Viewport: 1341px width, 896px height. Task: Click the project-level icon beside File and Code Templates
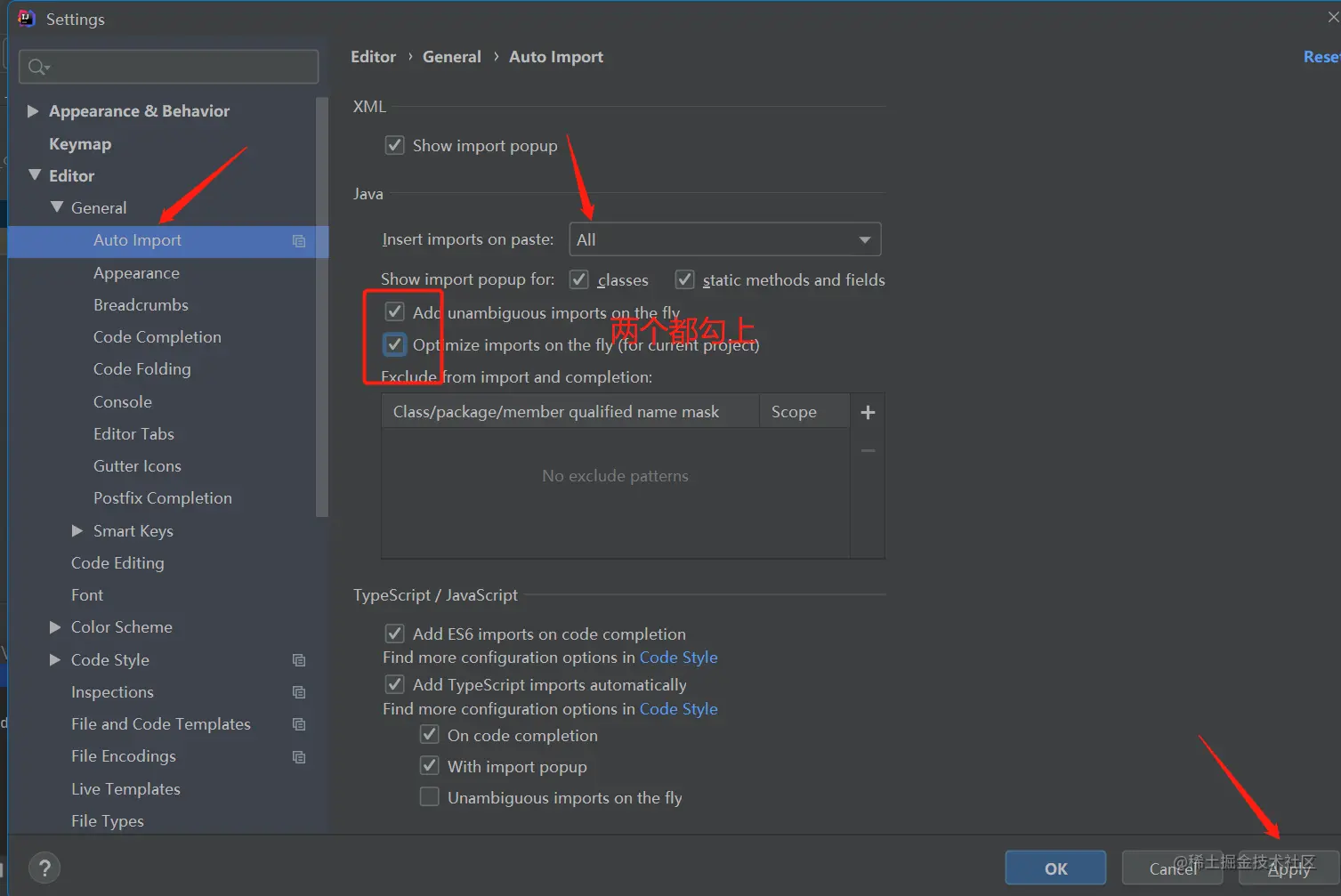[x=299, y=724]
